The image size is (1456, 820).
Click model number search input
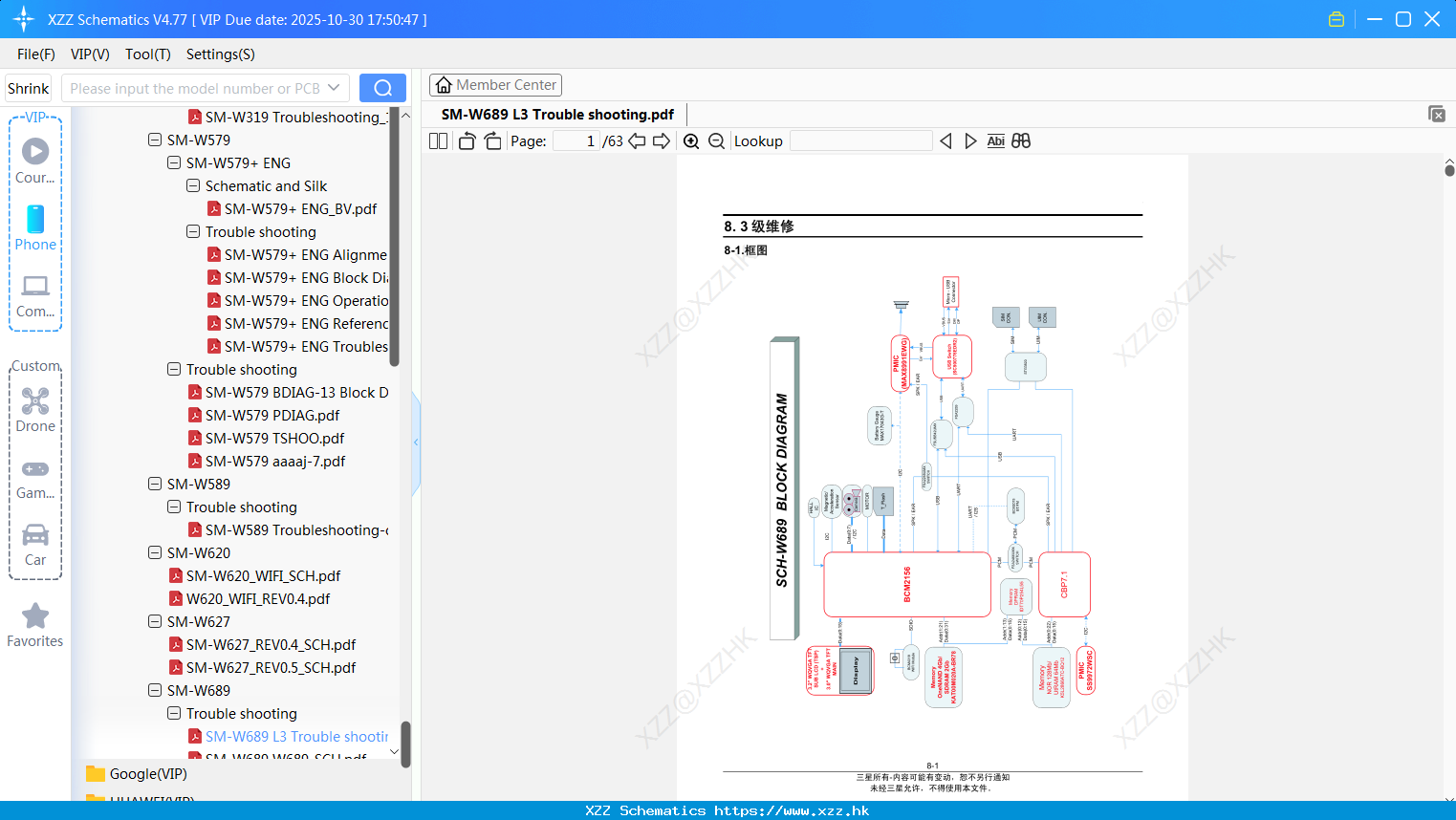pyautogui.click(x=194, y=88)
